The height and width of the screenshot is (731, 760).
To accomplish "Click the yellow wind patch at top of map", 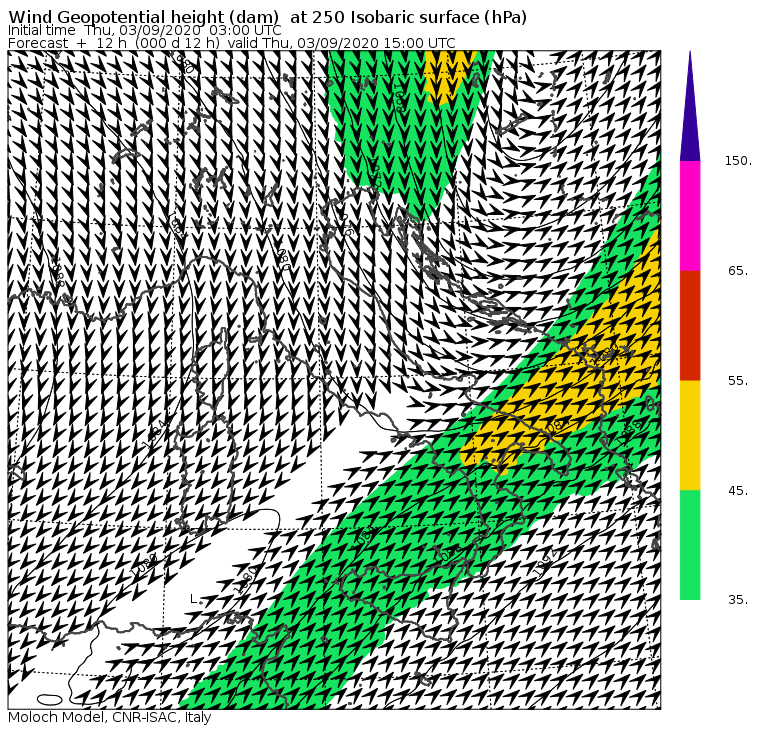I will pos(450,77).
